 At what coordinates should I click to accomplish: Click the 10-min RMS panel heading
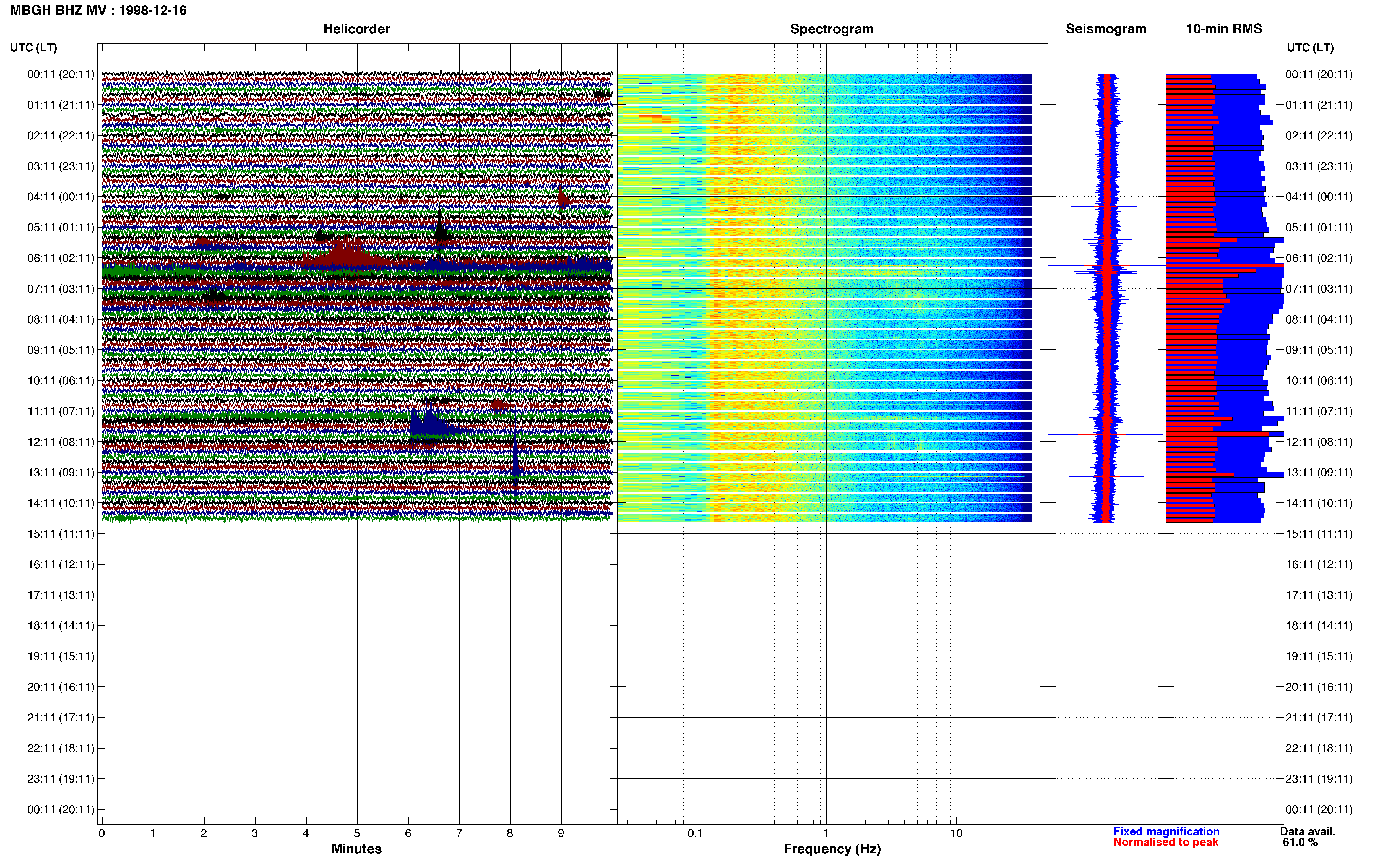(1224, 29)
